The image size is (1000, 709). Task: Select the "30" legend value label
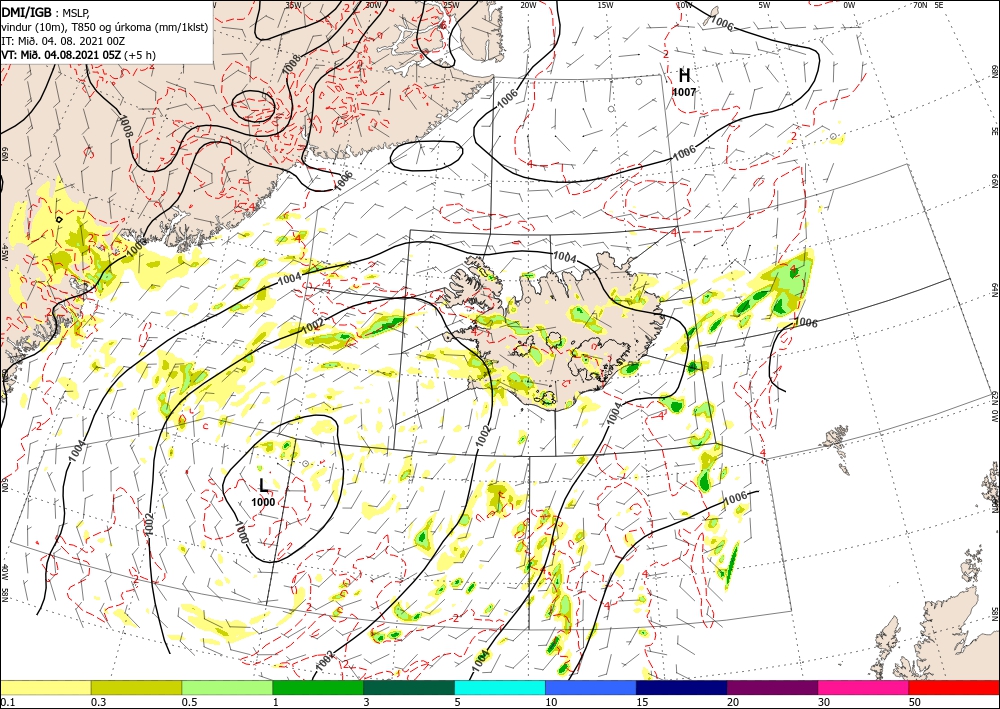(x=824, y=702)
